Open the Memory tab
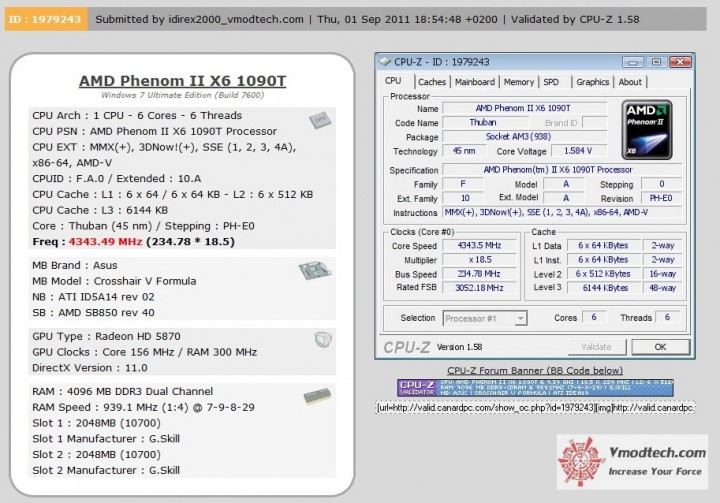720x503 pixels. (x=519, y=82)
